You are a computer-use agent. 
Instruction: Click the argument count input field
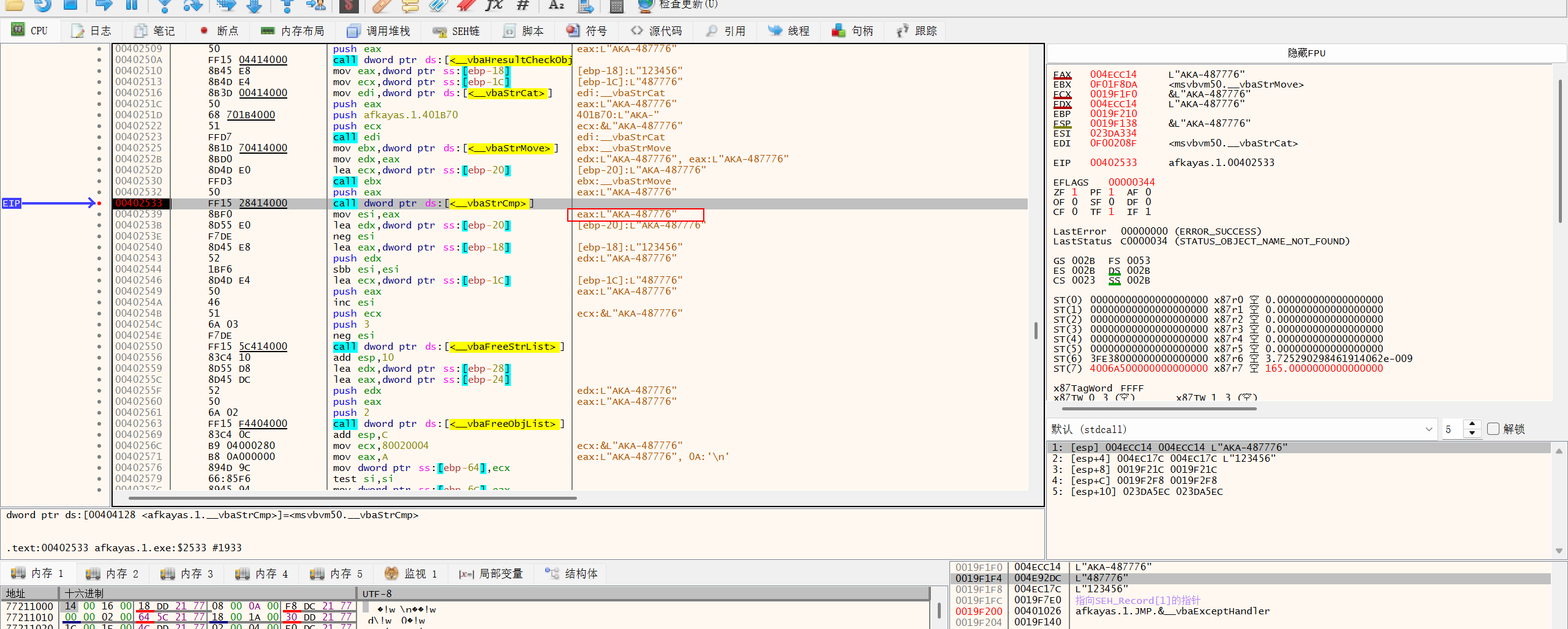click(1453, 429)
